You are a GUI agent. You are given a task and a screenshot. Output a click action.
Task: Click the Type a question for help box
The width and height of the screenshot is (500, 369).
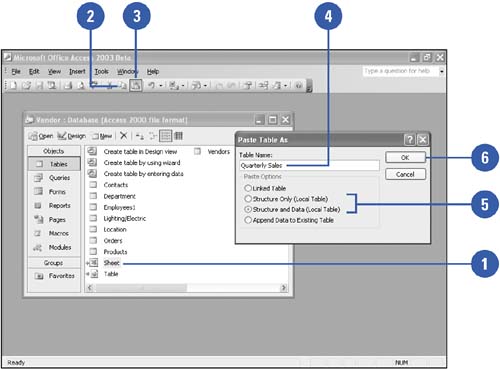[401, 71]
